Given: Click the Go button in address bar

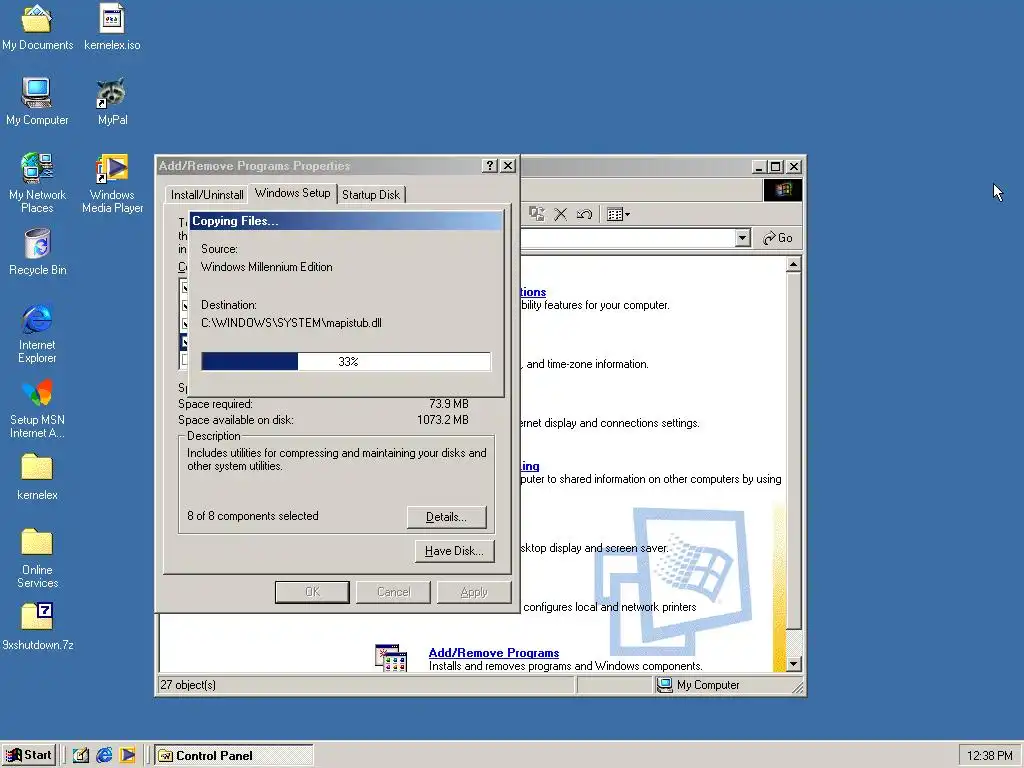Looking at the screenshot, I should pyautogui.click(x=778, y=238).
